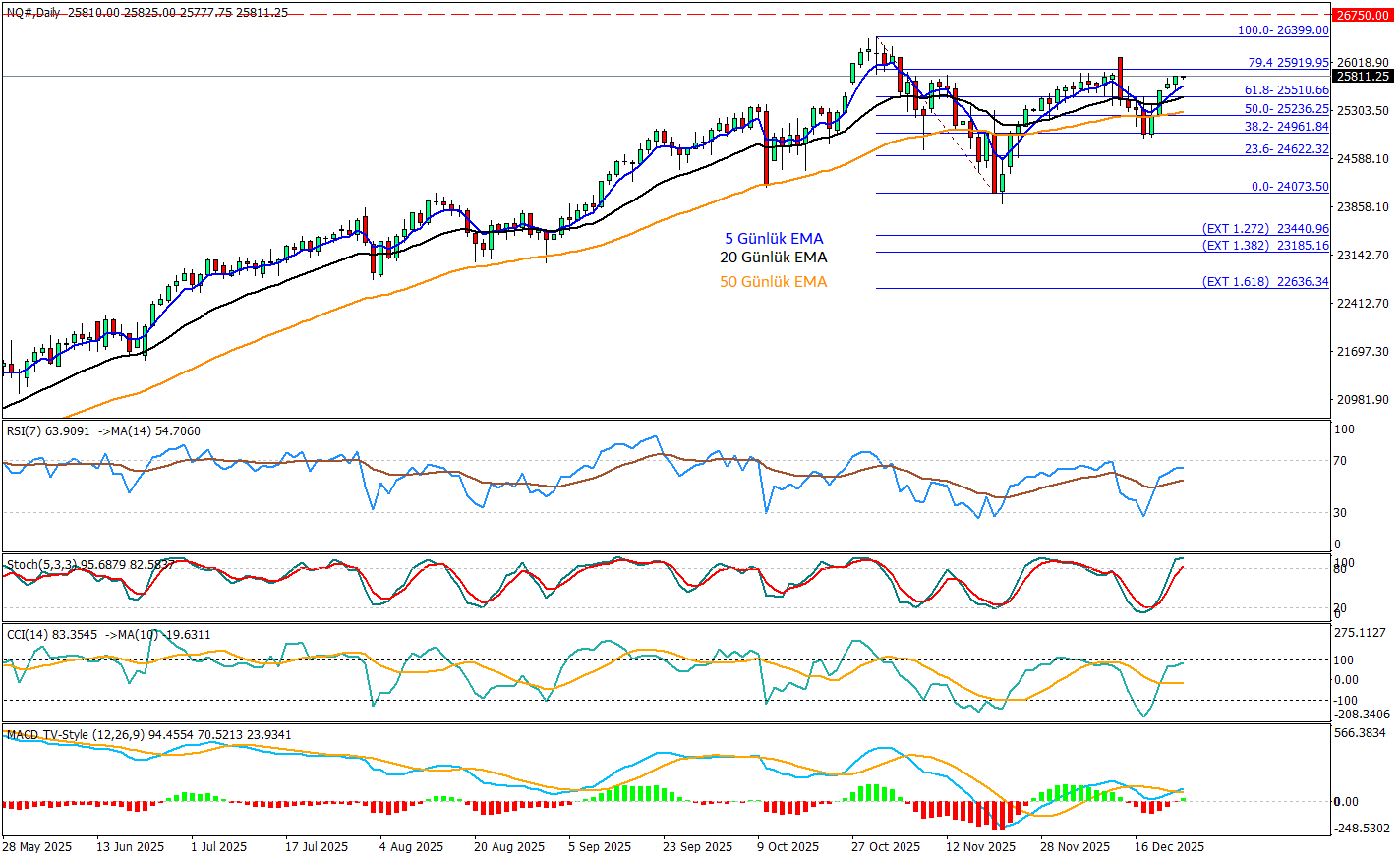Click the EXT 1.618 extension label
This screenshot has height=859, width=1400.
pos(1265,282)
